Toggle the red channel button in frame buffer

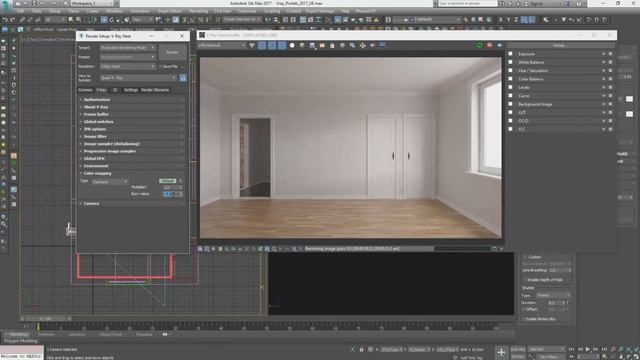(x=262, y=45)
